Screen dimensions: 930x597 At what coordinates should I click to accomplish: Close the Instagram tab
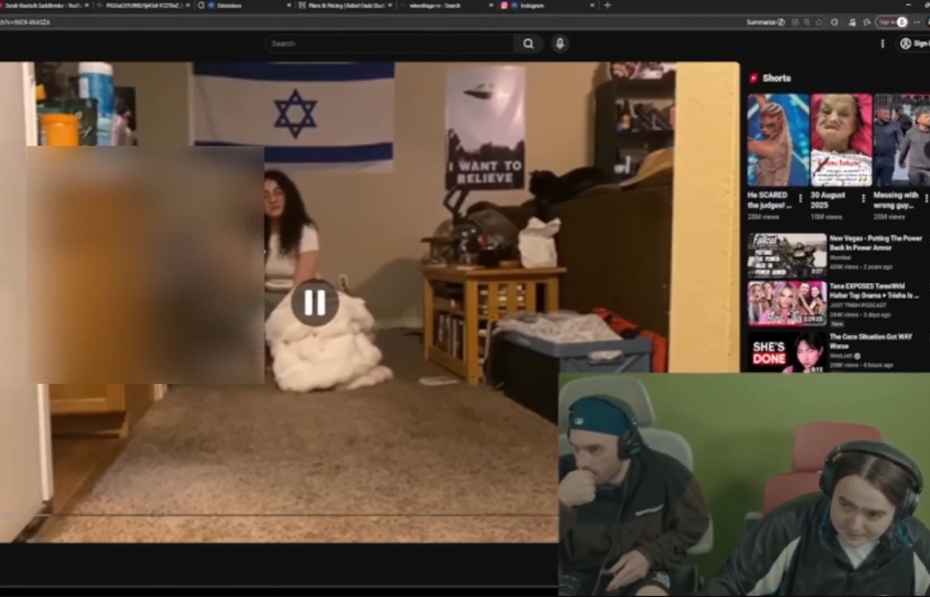tap(592, 5)
